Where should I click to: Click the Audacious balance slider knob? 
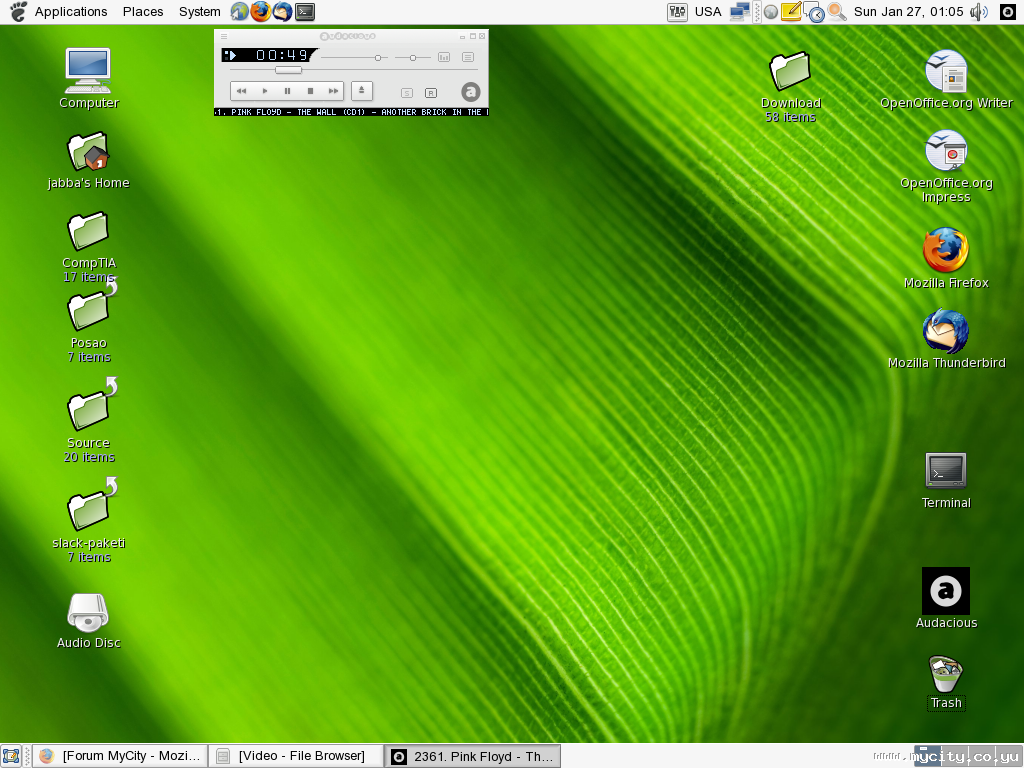click(413, 58)
